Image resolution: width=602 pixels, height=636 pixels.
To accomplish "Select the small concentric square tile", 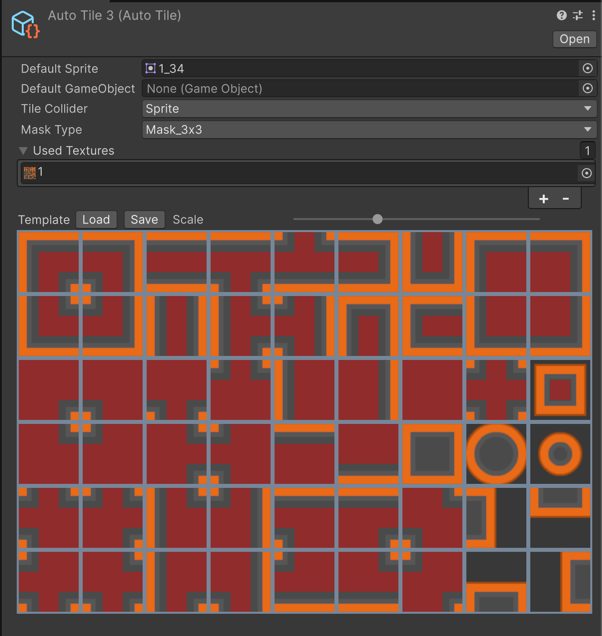I will click(x=560, y=390).
